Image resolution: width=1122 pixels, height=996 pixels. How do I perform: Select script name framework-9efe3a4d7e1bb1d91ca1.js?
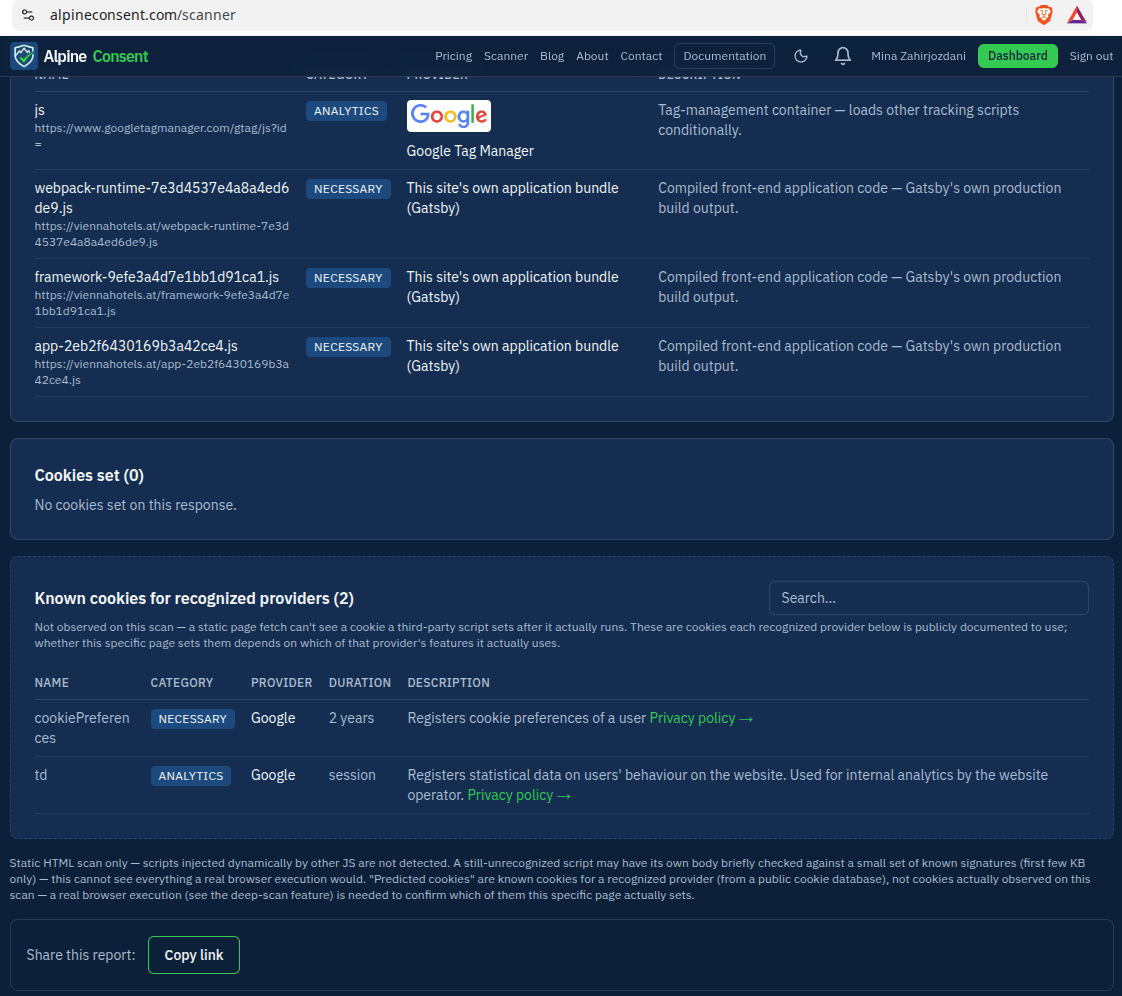pyautogui.click(x=157, y=277)
